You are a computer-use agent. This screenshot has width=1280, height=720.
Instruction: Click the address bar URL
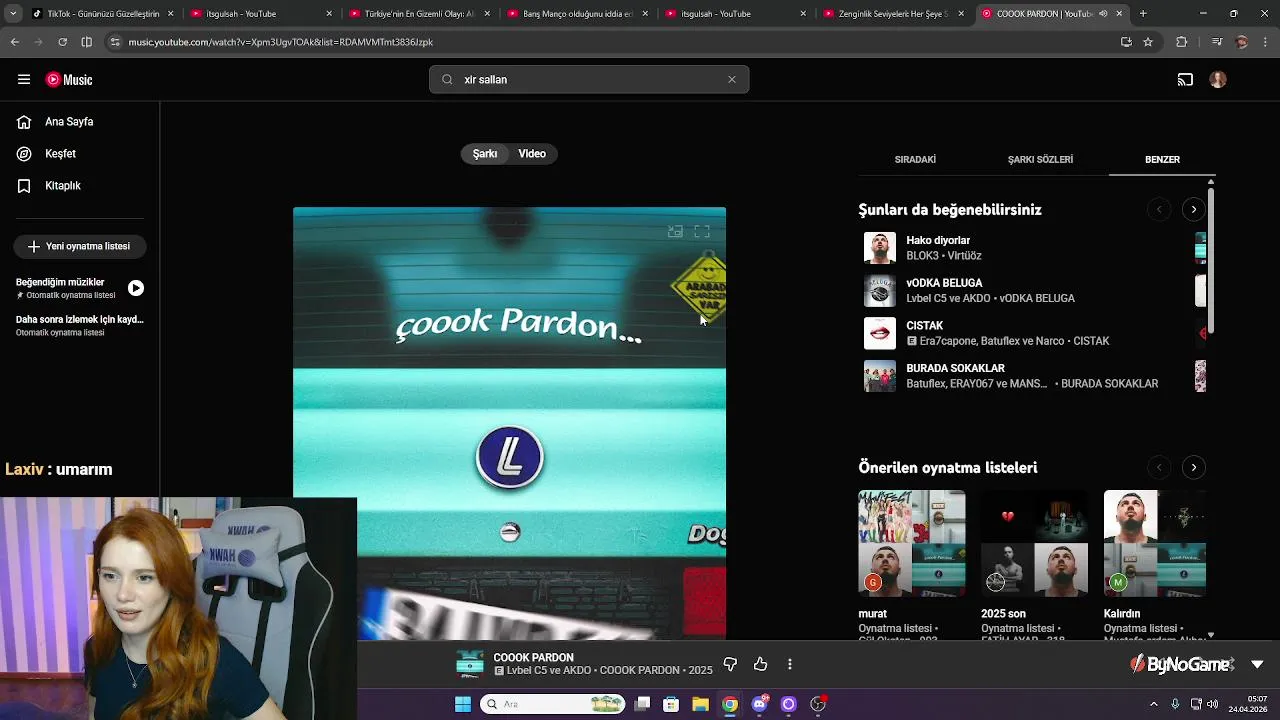280,42
